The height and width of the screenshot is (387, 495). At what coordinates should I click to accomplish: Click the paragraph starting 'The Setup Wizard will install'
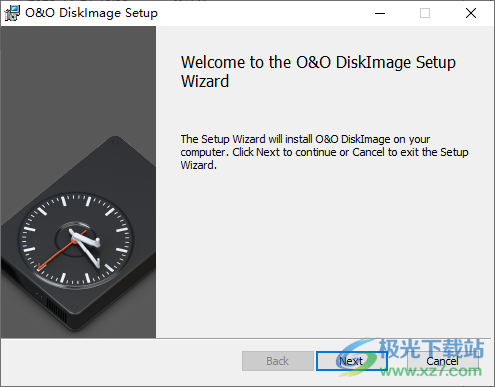click(x=324, y=152)
